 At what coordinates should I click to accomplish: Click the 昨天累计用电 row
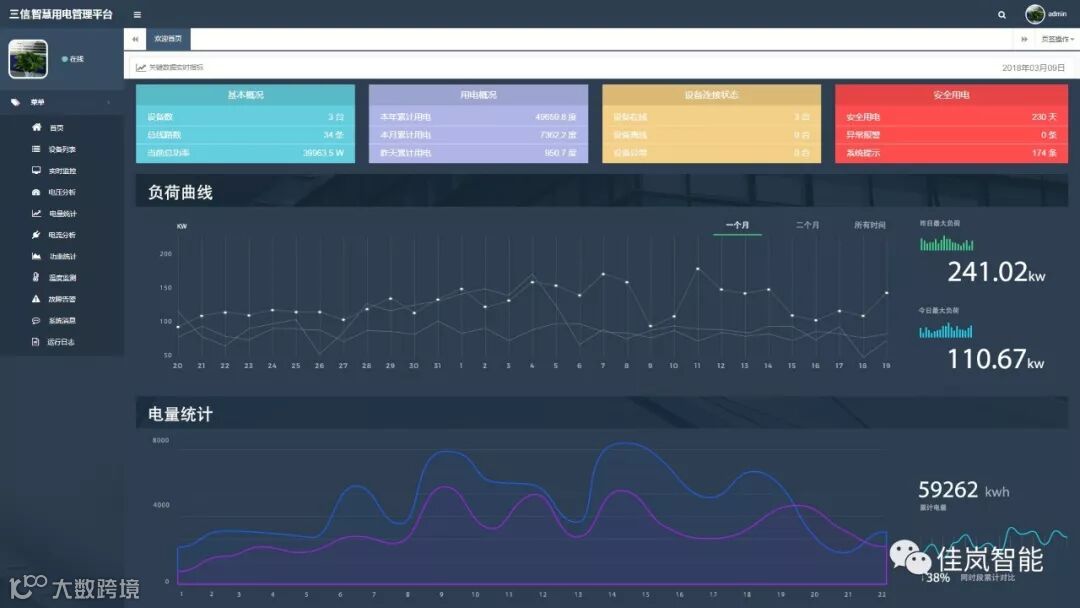point(478,153)
